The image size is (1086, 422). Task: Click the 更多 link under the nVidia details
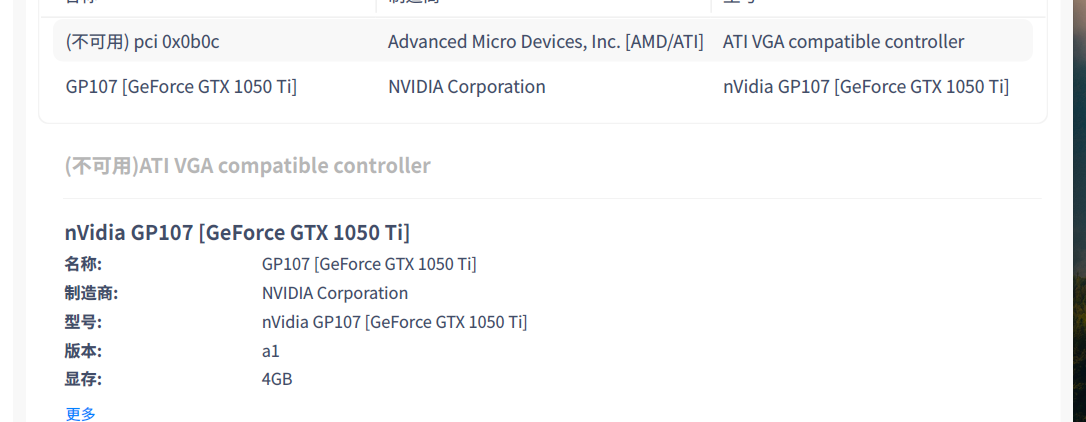[x=81, y=413]
